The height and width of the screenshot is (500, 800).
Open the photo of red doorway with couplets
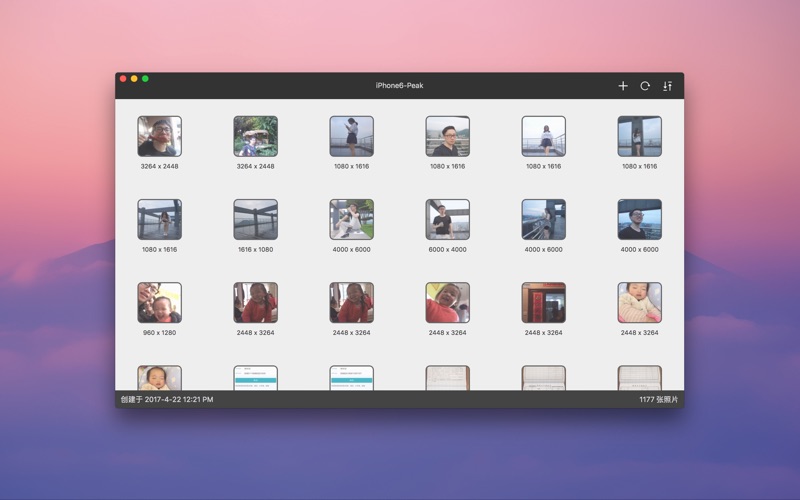(543, 303)
